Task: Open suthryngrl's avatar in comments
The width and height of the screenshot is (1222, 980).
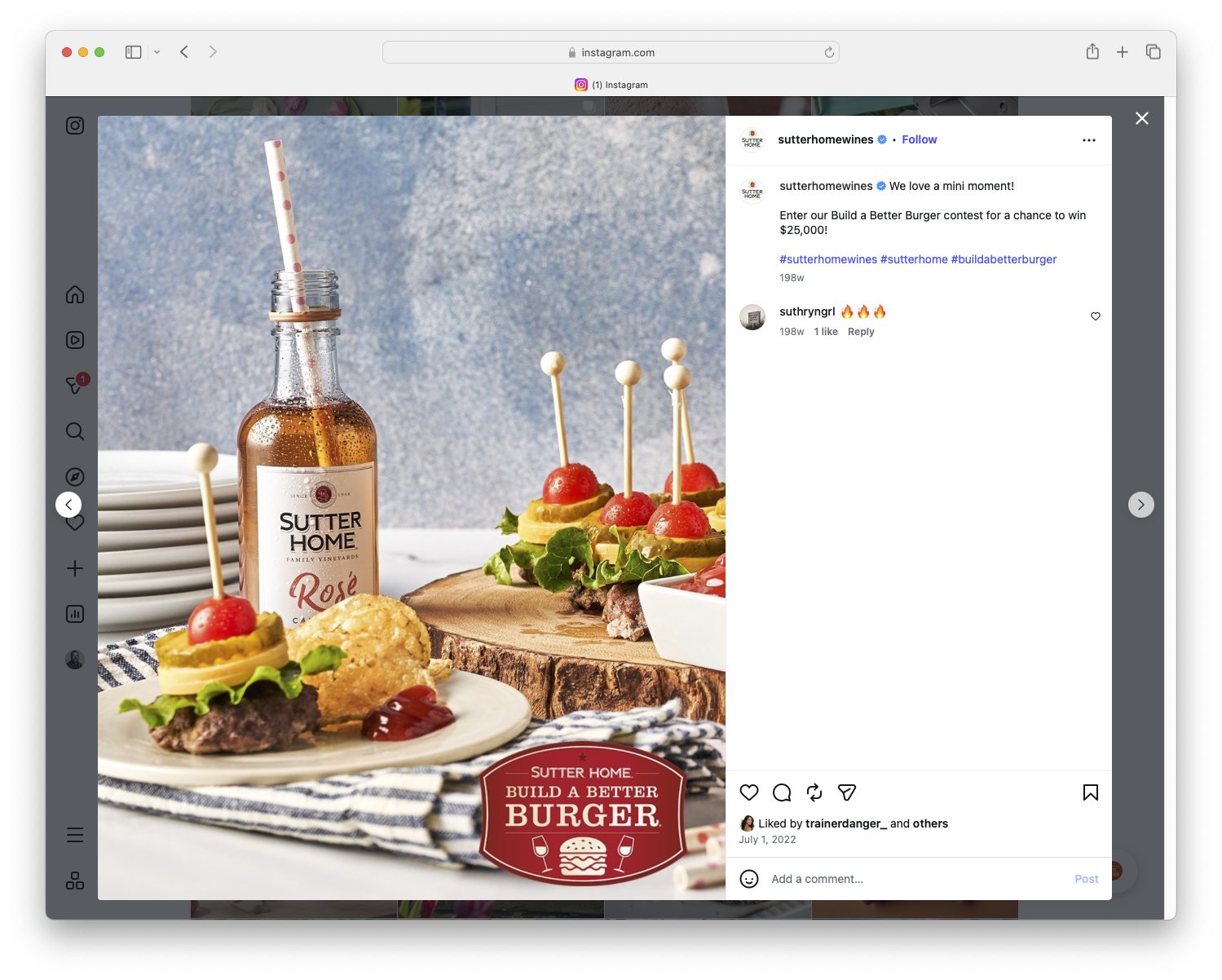Action: 752,317
